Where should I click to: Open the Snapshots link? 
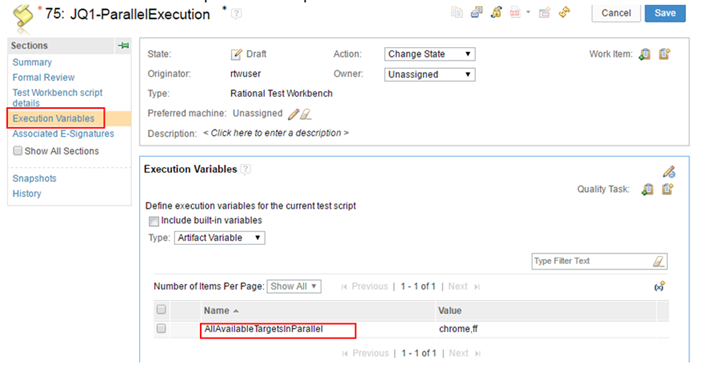pos(34,179)
